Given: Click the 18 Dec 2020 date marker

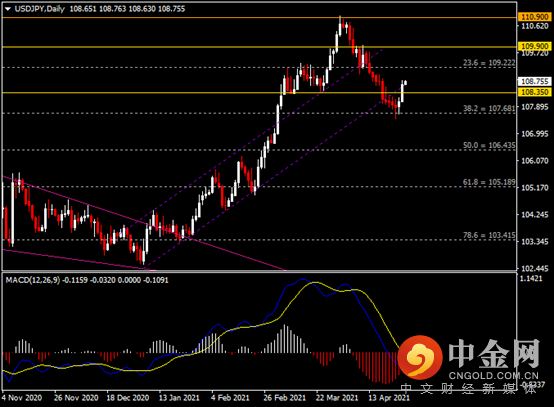Looking at the screenshot, I should coord(128,398).
